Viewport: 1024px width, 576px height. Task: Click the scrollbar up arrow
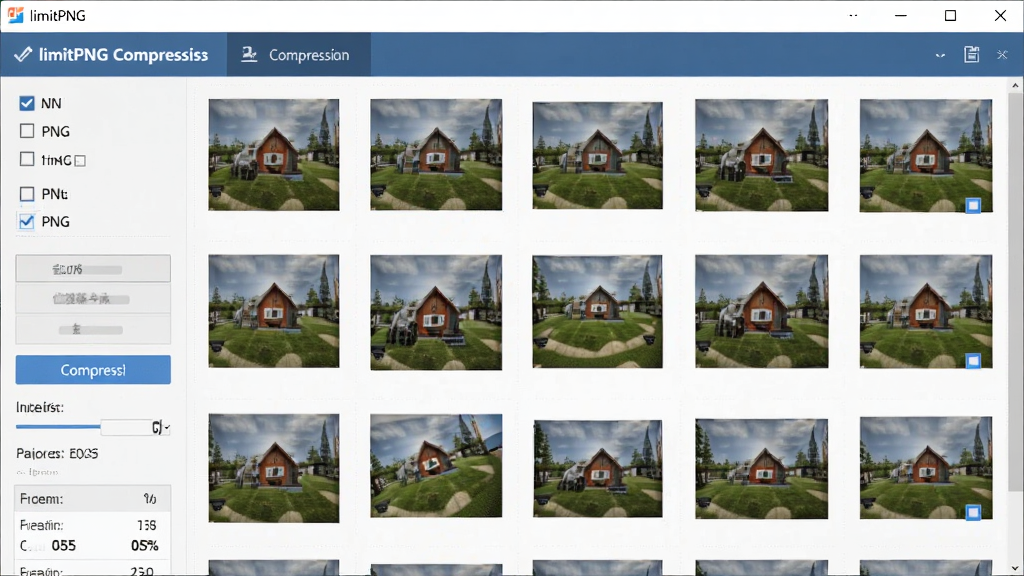click(x=1015, y=86)
